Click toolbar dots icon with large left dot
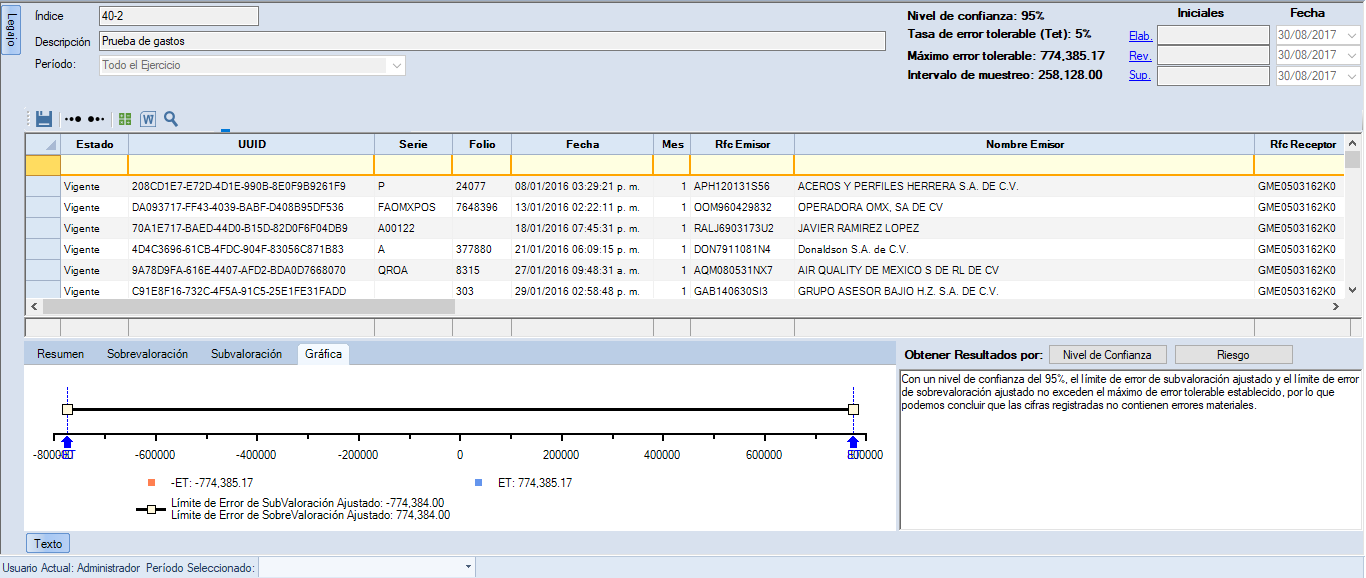 [96, 119]
